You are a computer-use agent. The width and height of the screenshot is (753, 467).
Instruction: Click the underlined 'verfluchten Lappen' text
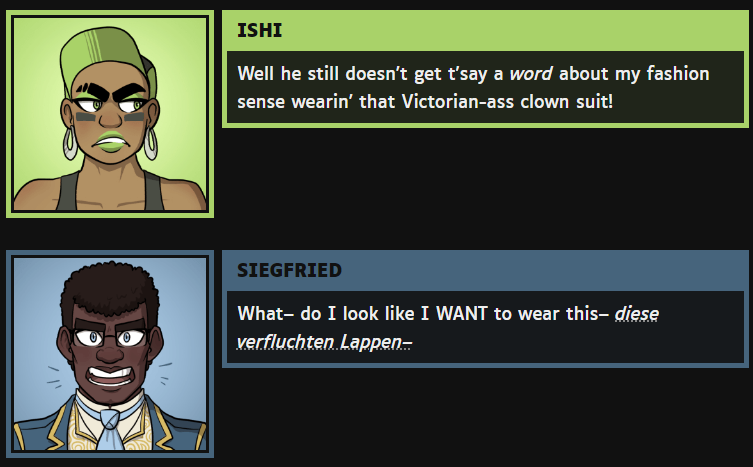pyautogui.click(x=324, y=342)
